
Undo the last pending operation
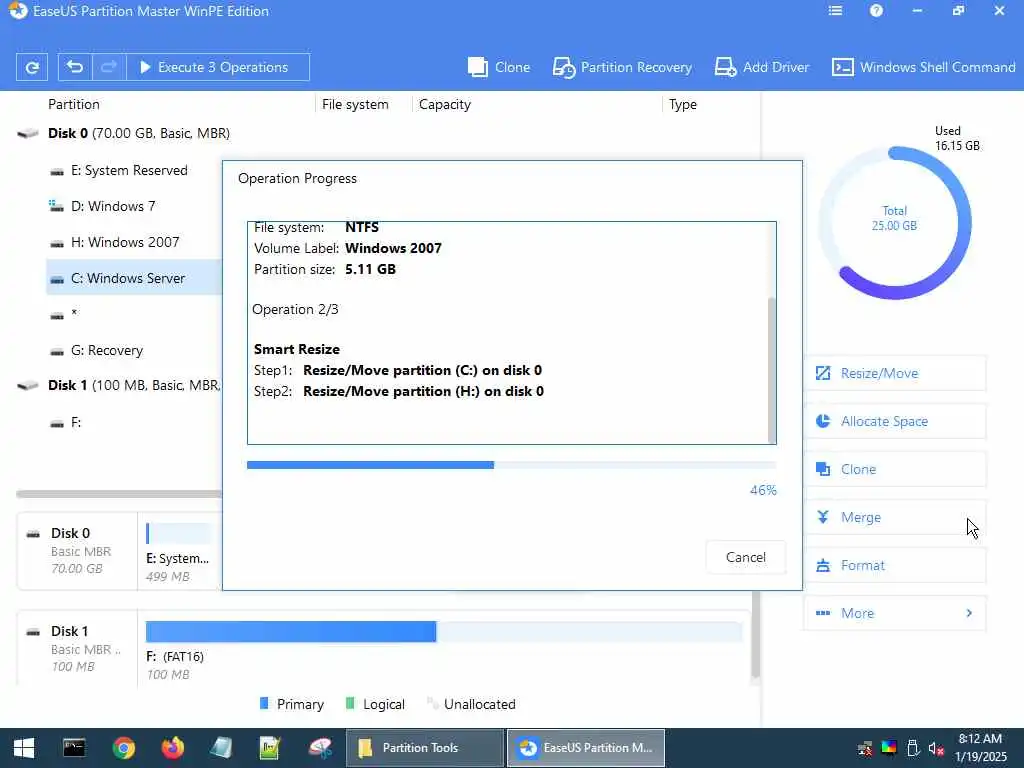click(75, 67)
